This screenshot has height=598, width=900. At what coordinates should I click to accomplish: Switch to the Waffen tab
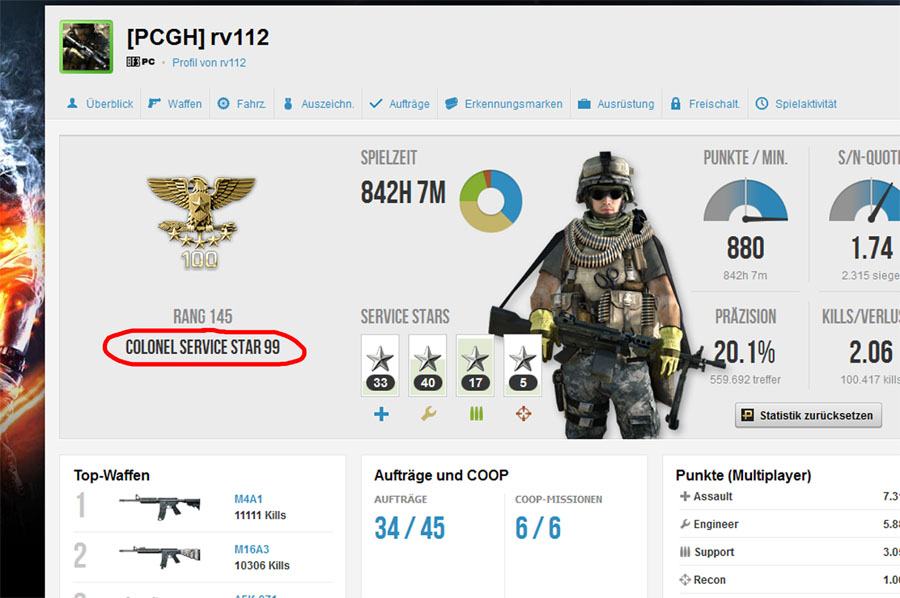coord(175,104)
